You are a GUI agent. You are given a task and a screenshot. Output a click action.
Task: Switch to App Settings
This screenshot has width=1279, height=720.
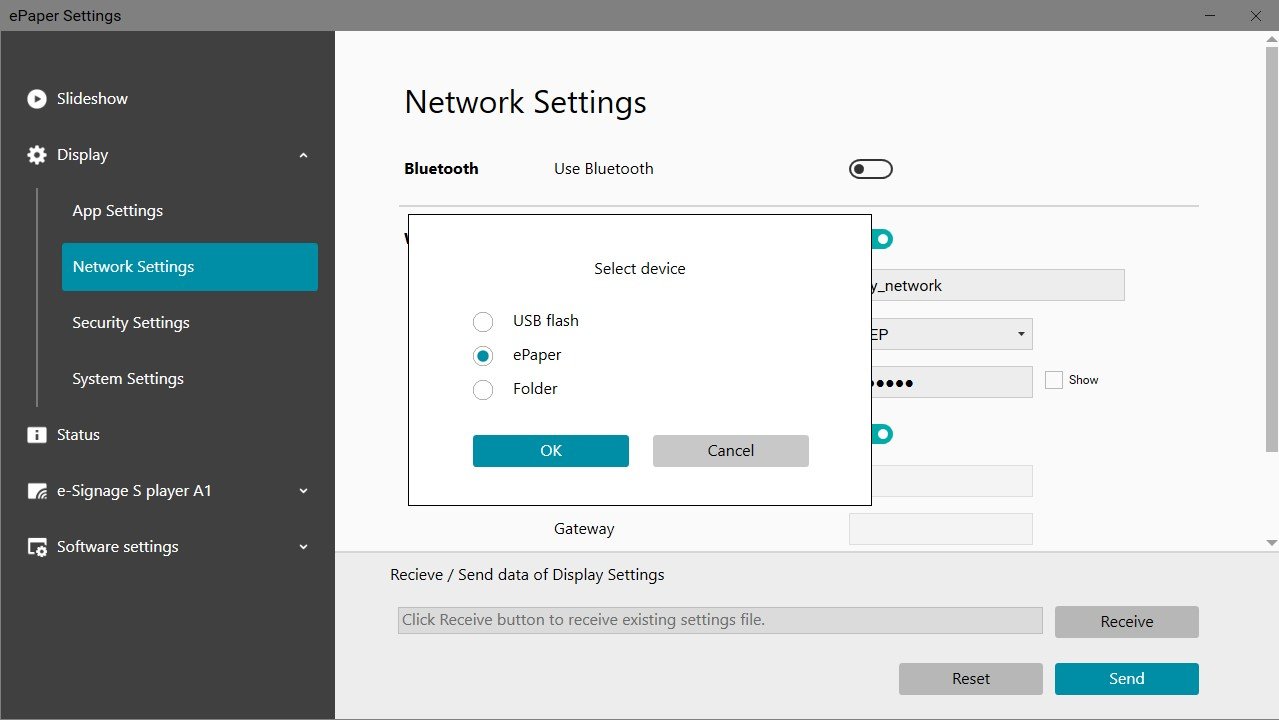click(117, 210)
